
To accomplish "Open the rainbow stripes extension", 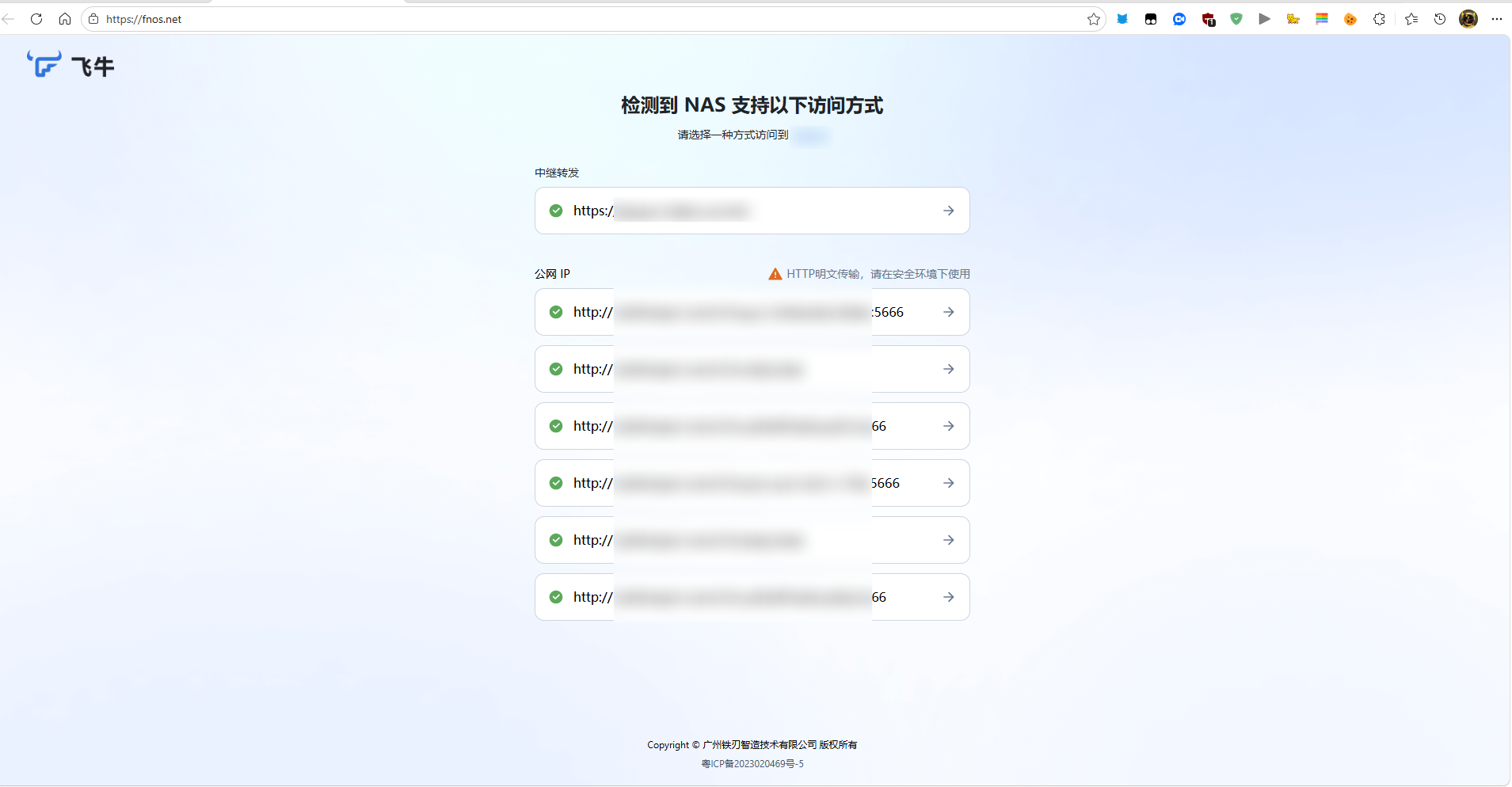I will click(1322, 19).
